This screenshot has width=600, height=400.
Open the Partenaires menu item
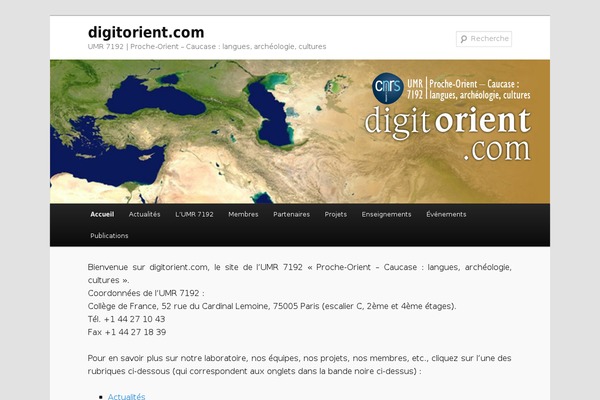[292, 214]
